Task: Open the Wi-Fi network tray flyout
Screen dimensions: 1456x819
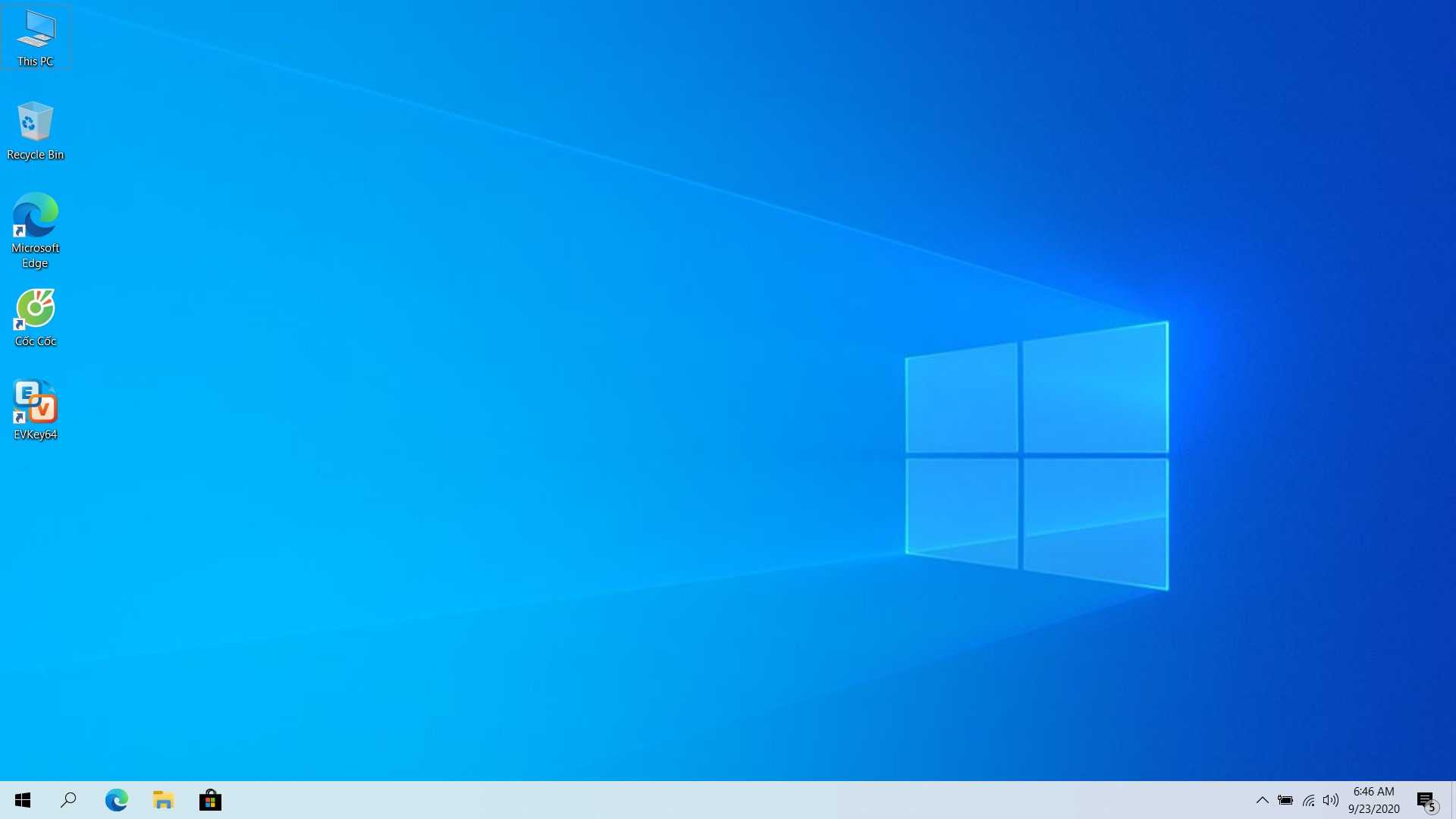Action: 1309,800
